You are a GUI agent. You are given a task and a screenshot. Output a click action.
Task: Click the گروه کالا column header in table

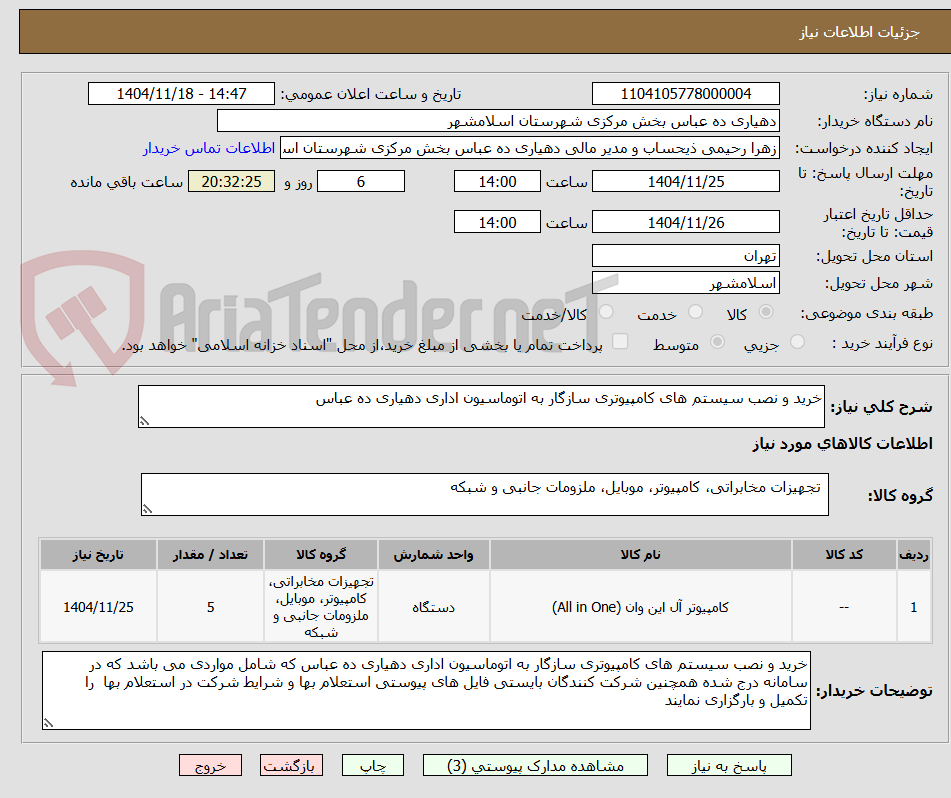[x=321, y=555]
